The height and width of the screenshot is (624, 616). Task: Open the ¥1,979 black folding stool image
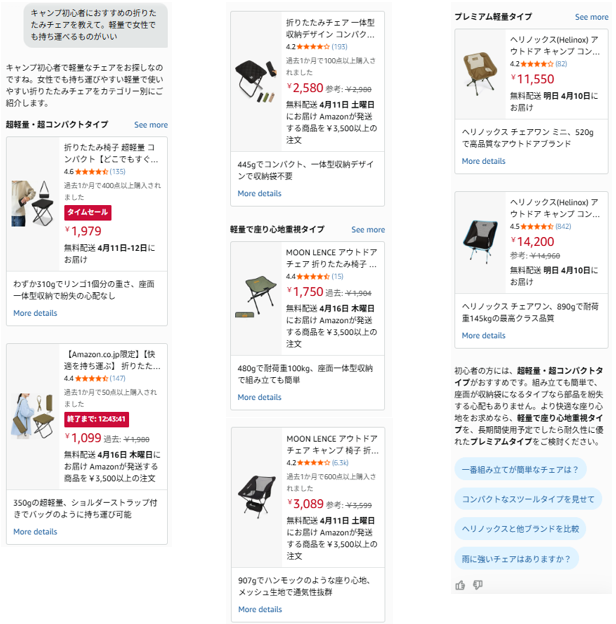[33, 204]
